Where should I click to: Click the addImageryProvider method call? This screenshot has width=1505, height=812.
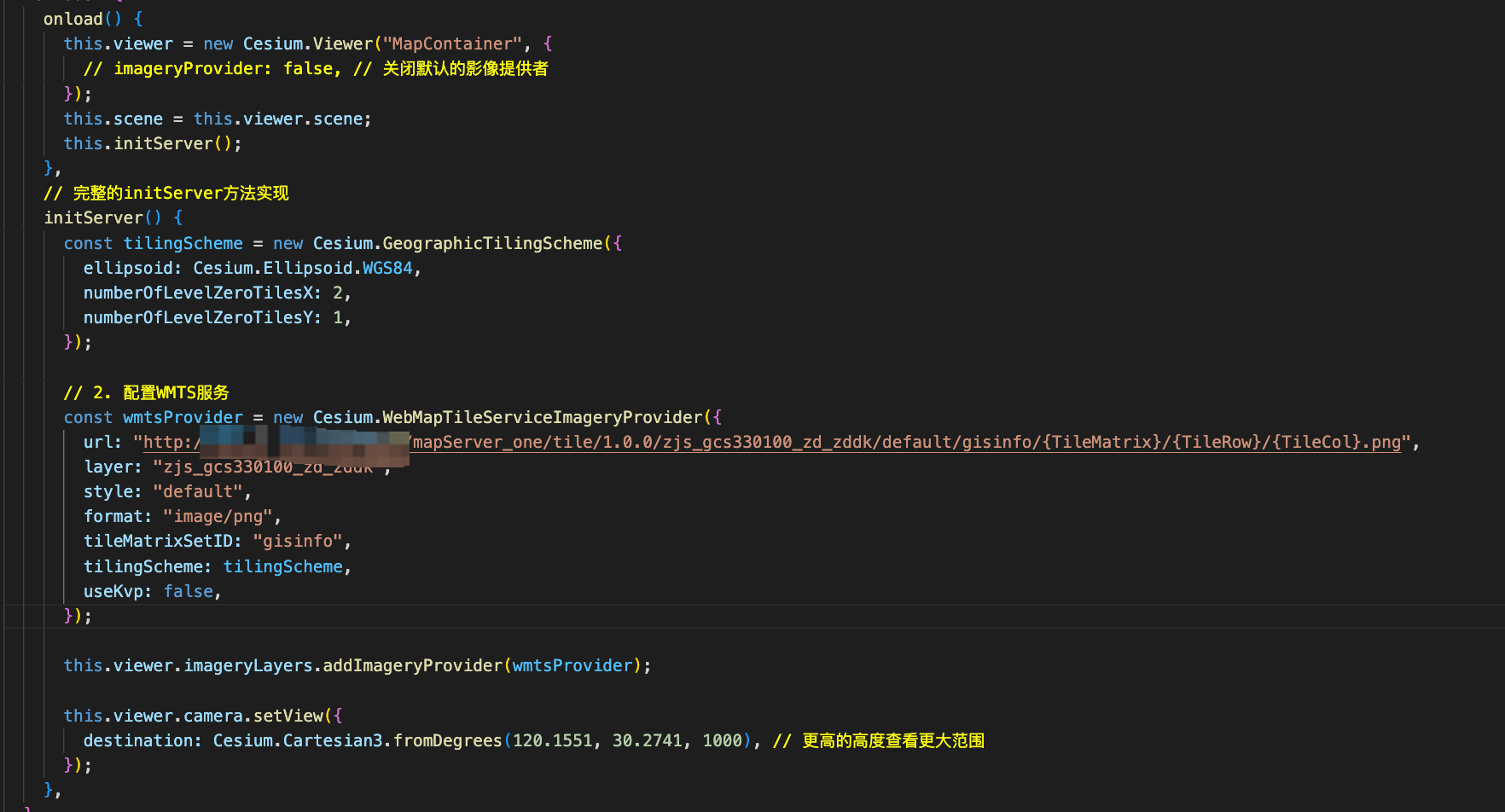click(412, 665)
